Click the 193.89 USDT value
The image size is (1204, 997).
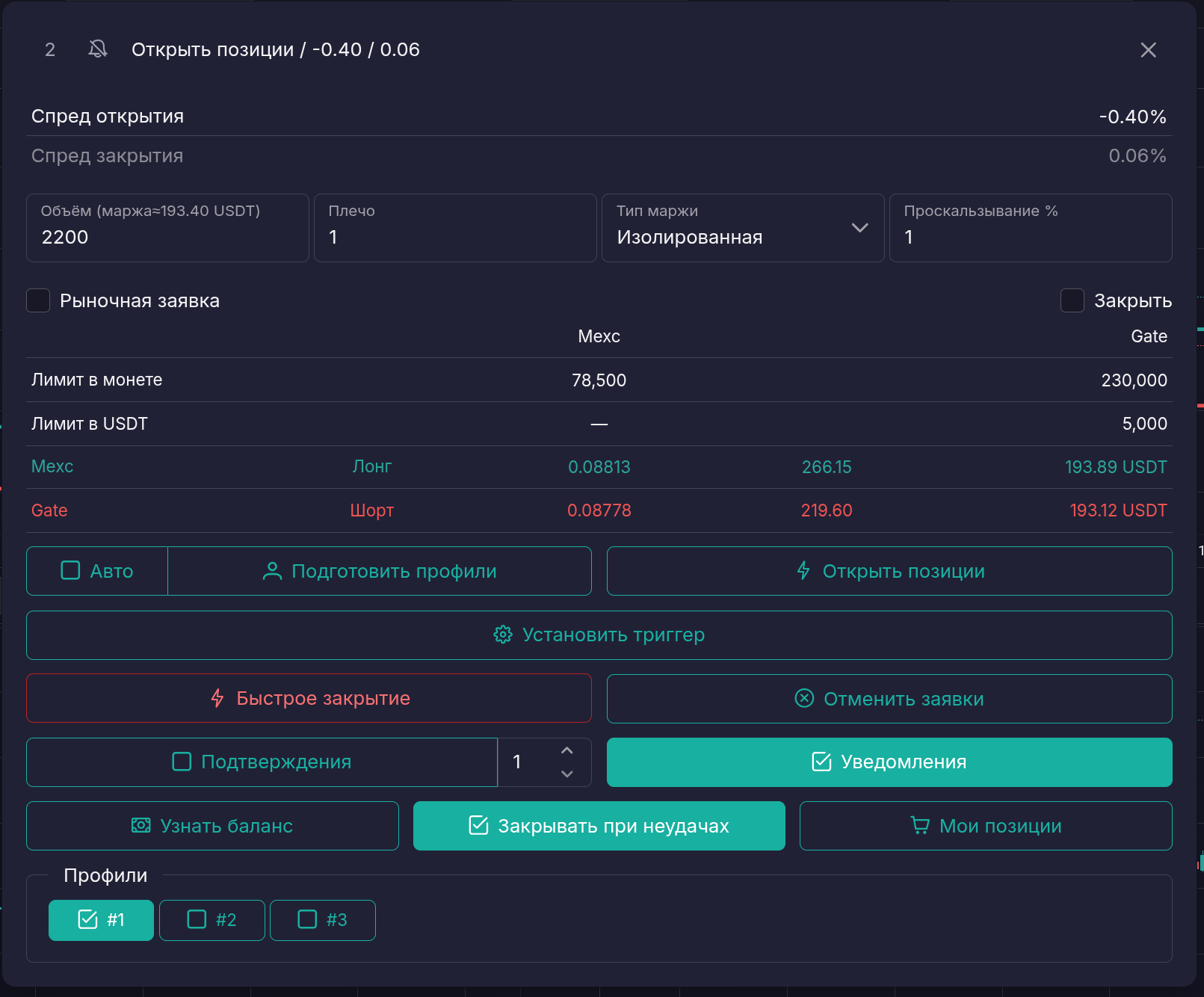pos(1116,467)
